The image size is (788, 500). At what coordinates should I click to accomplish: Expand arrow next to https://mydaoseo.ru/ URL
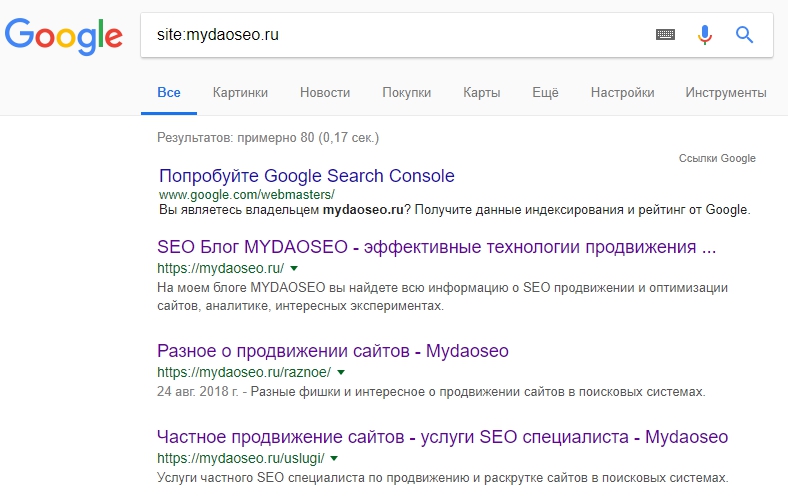coord(294,268)
